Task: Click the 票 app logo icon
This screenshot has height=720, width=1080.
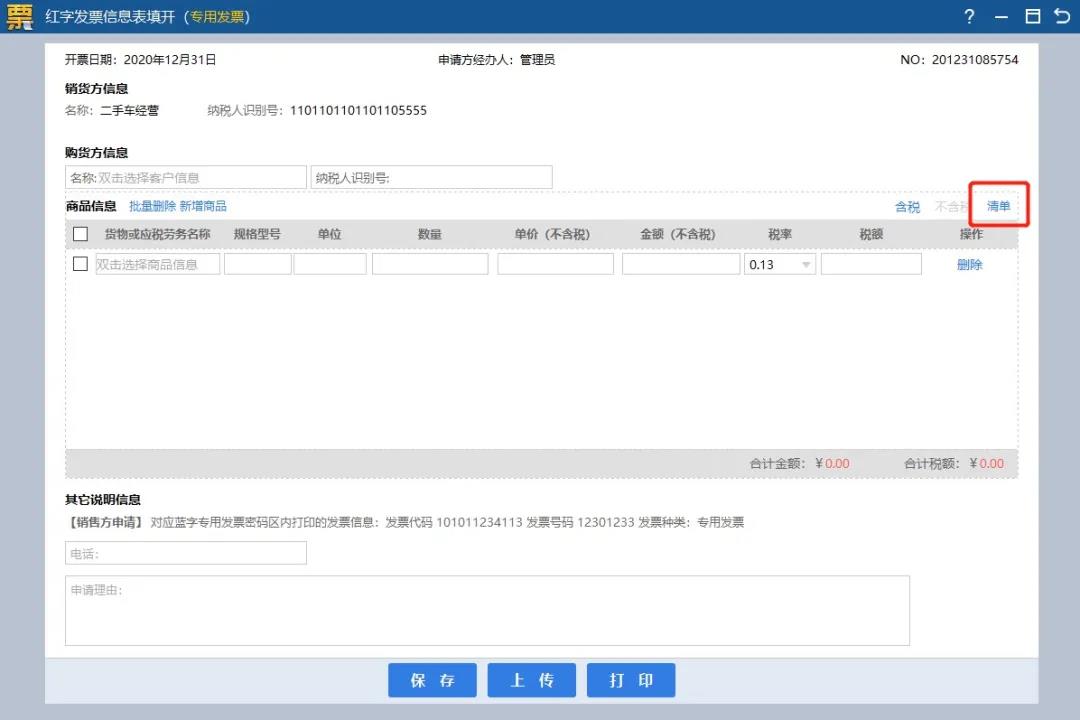Action: [x=17, y=17]
